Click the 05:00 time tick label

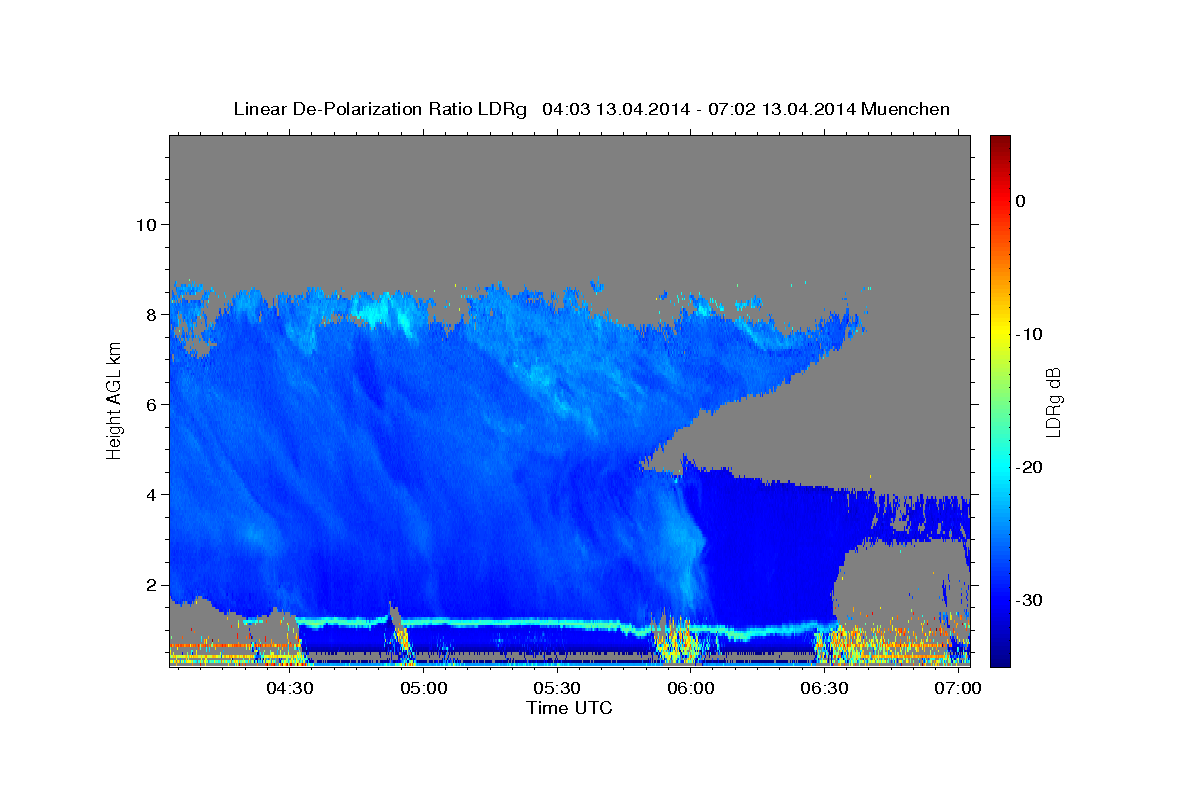point(424,689)
